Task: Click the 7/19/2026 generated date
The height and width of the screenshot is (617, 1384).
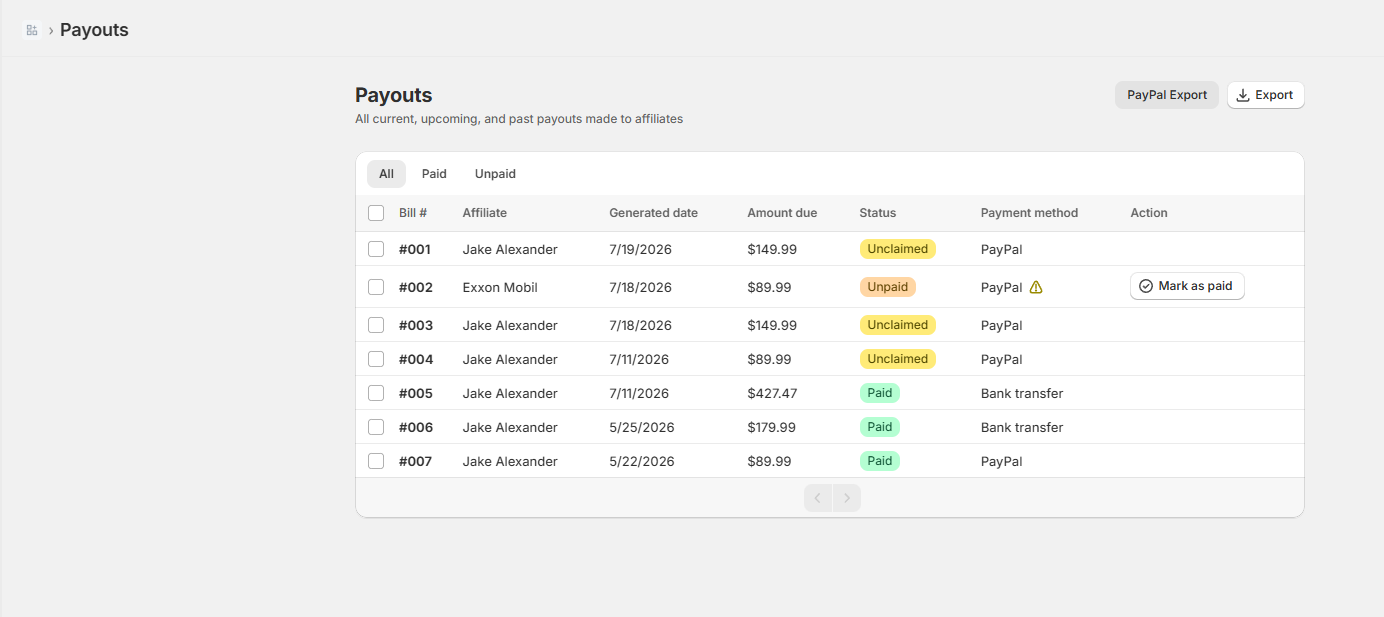Action: tap(640, 249)
